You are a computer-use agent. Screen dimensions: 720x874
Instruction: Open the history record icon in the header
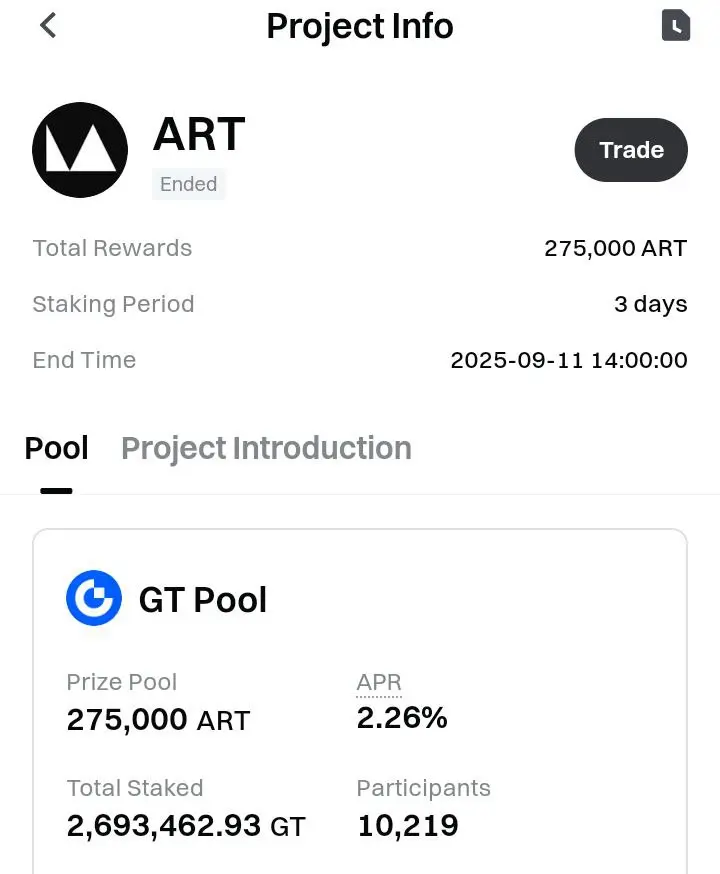coord(675,26)
